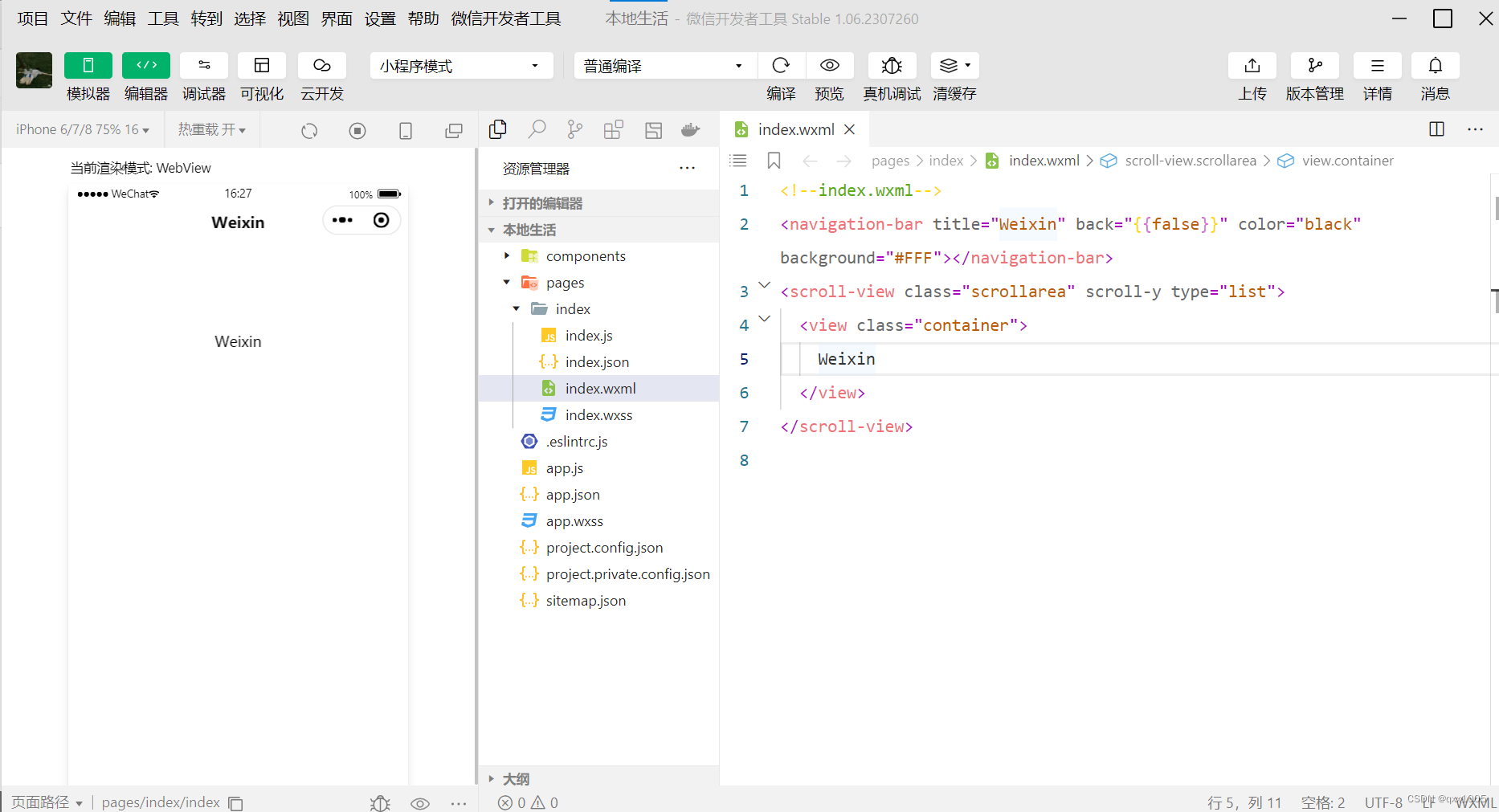Open index.json file
The width and height of the screenshot is (1499, 812).
(598, 362)
